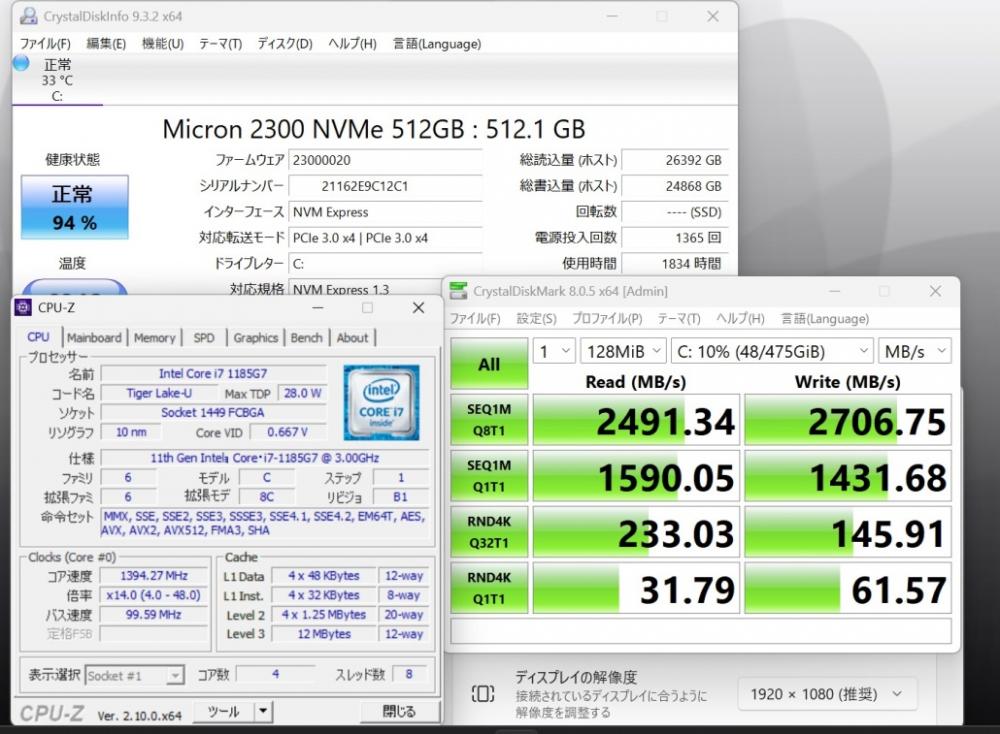Open 言語(Language) menu in CrystalDiskMark

(x=825, y=318)
